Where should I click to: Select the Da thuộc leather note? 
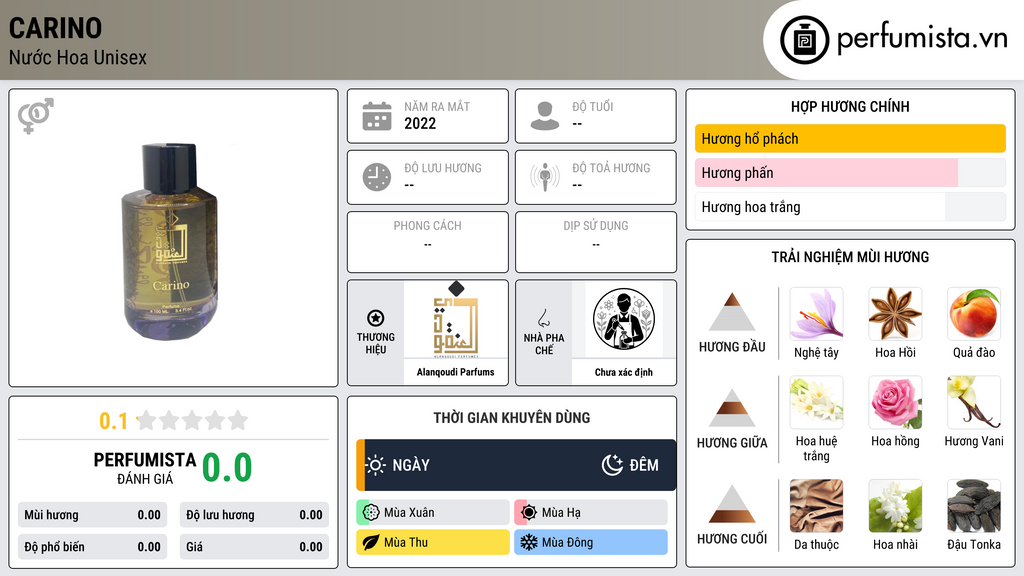coord(816,506)
